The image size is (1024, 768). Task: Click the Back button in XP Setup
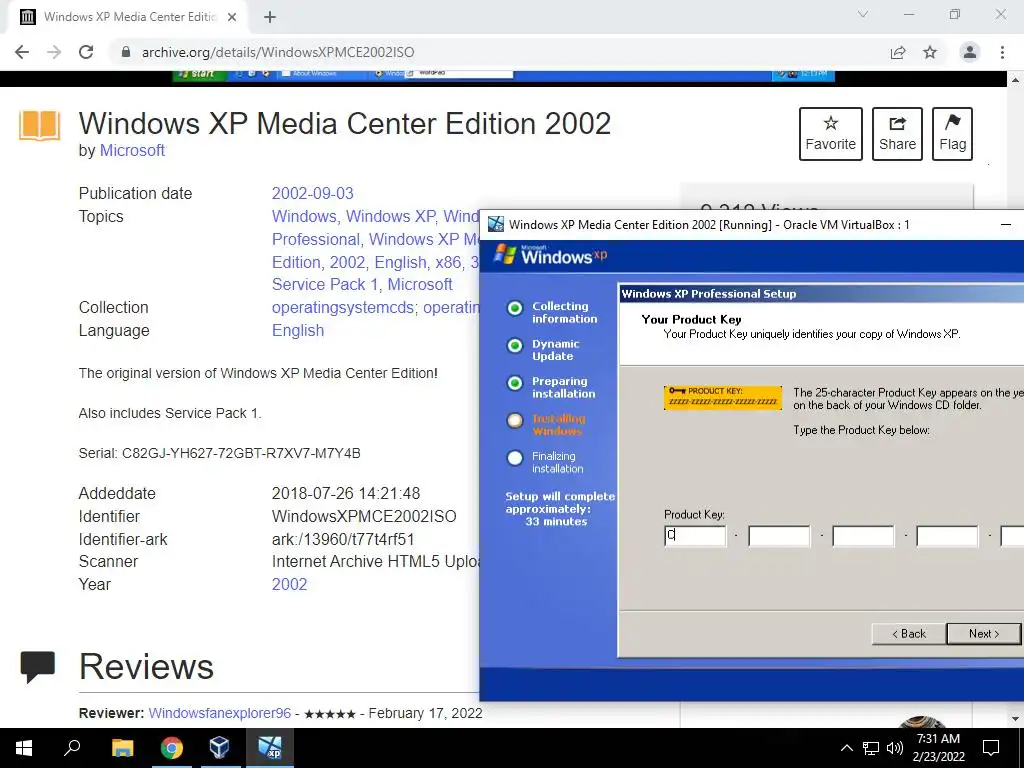(x=909, y=633)
